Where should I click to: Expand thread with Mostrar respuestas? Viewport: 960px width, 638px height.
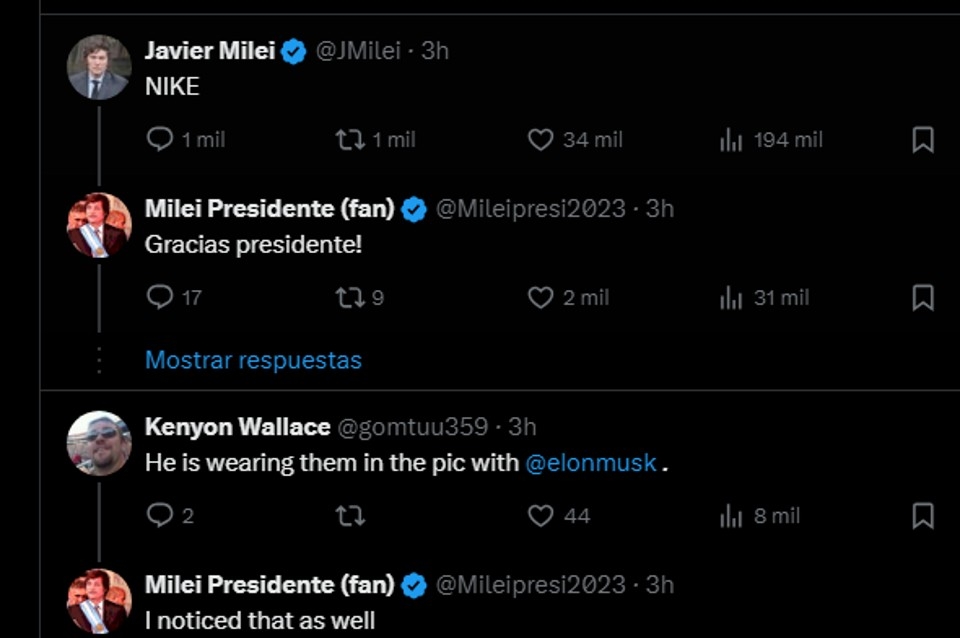253,360
